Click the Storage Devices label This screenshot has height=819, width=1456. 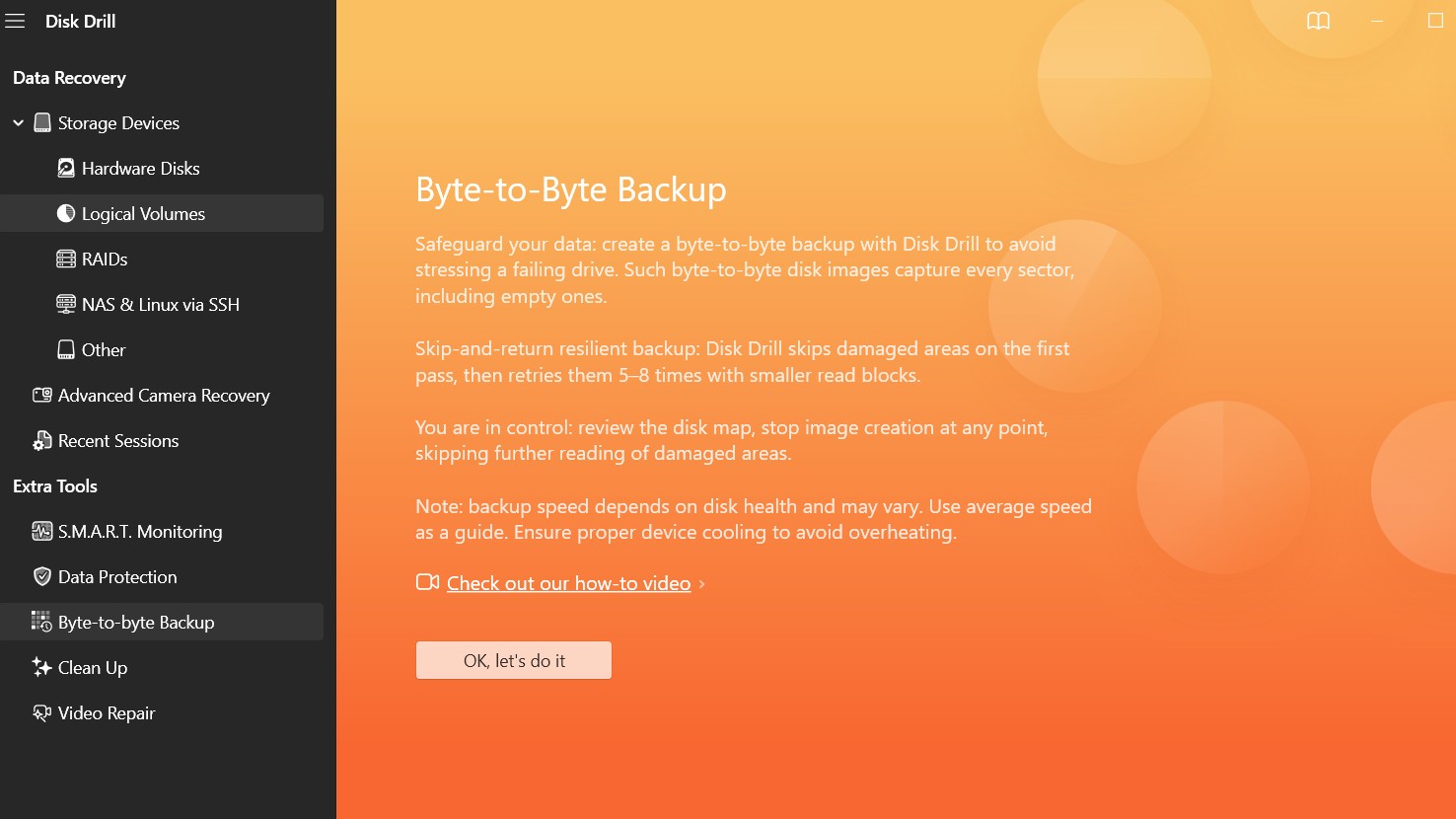coord(118,123)
